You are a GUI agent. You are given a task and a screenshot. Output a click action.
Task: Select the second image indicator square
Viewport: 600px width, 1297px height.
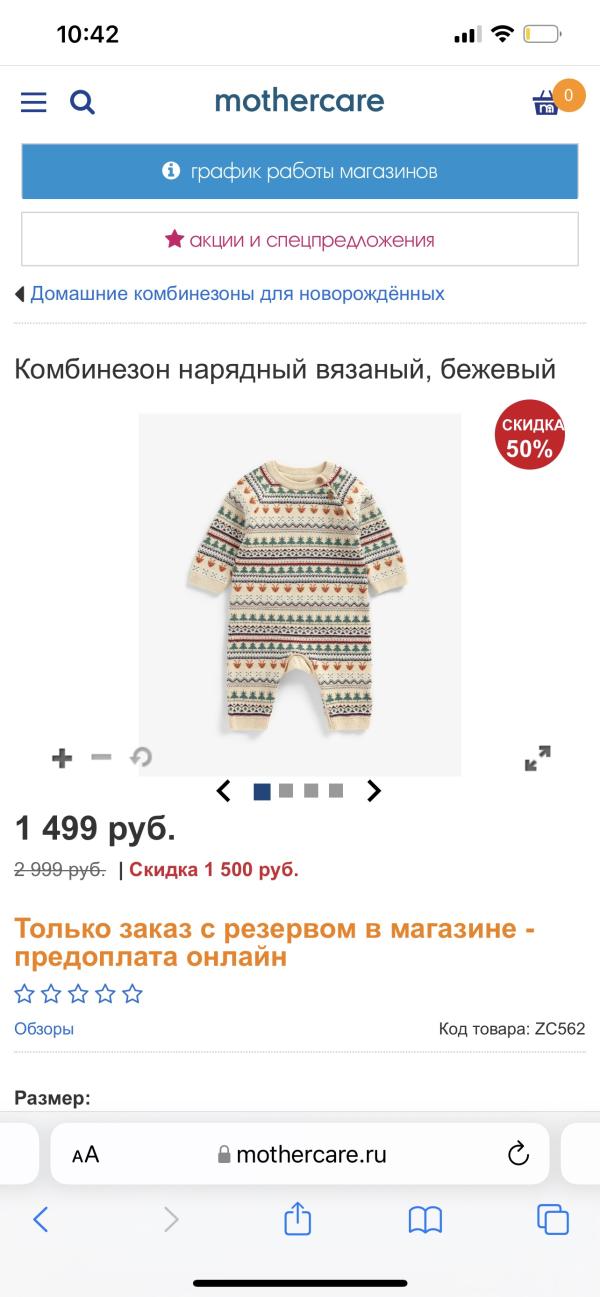coord(286,791)
